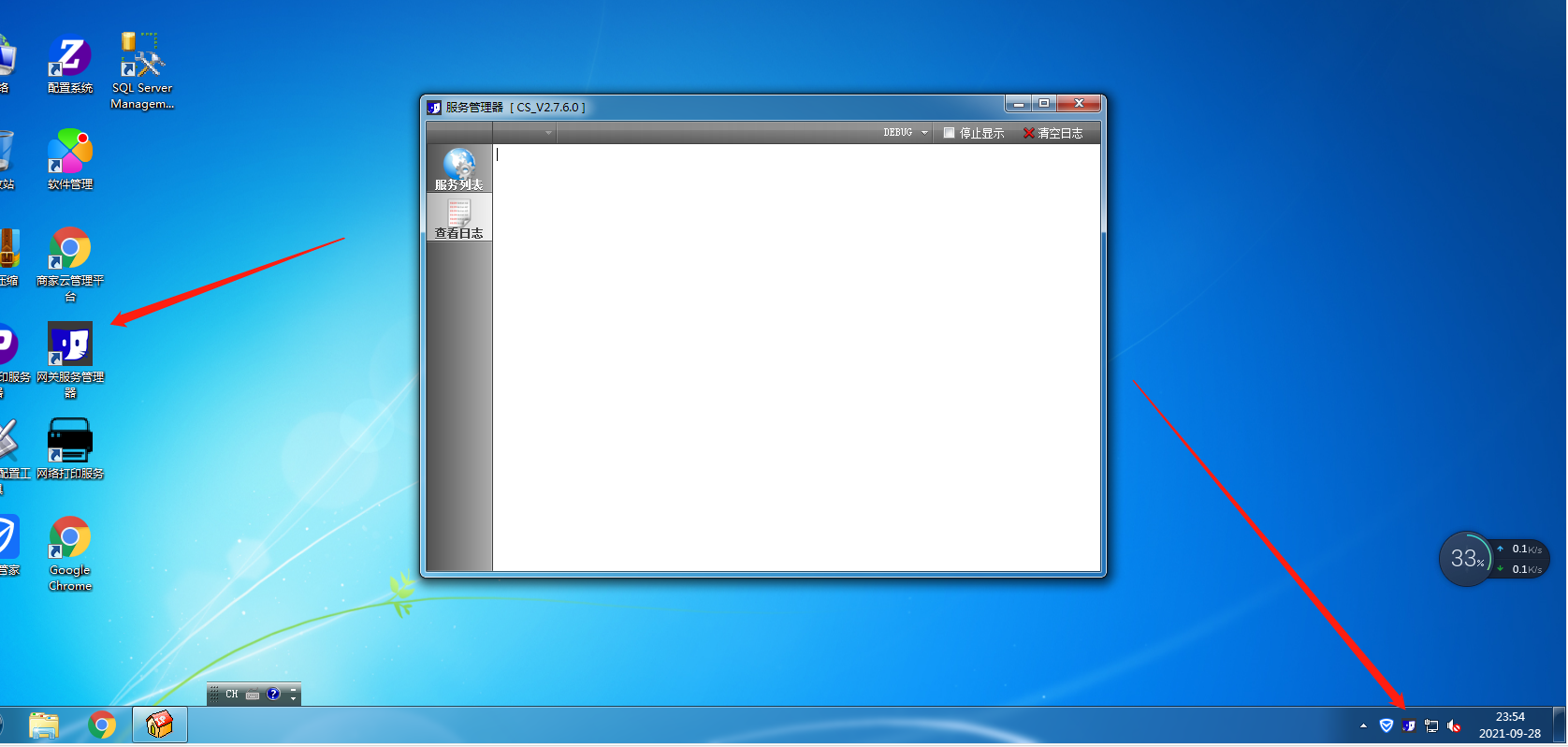This screenshot has width=1568, height=747.
Task: Select the 商家云管理平台 desktop shortcut
Action: pyautogui.click(x=70, y=264)
